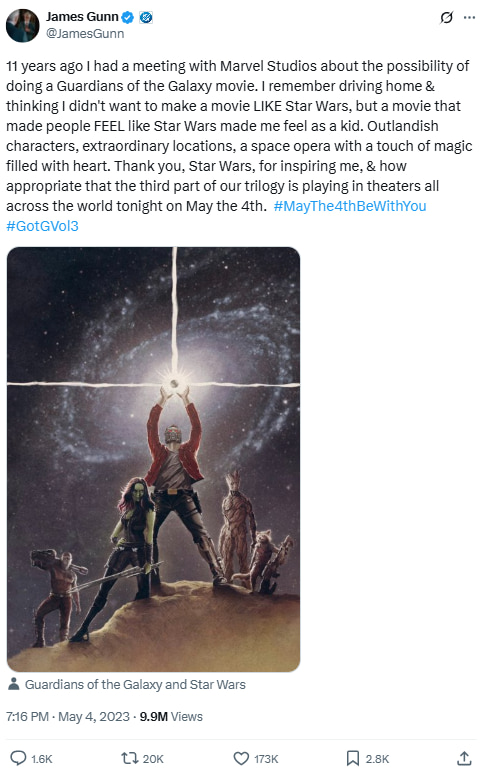Click the affiliate badge next to verified checkmark

pos(146,18)
